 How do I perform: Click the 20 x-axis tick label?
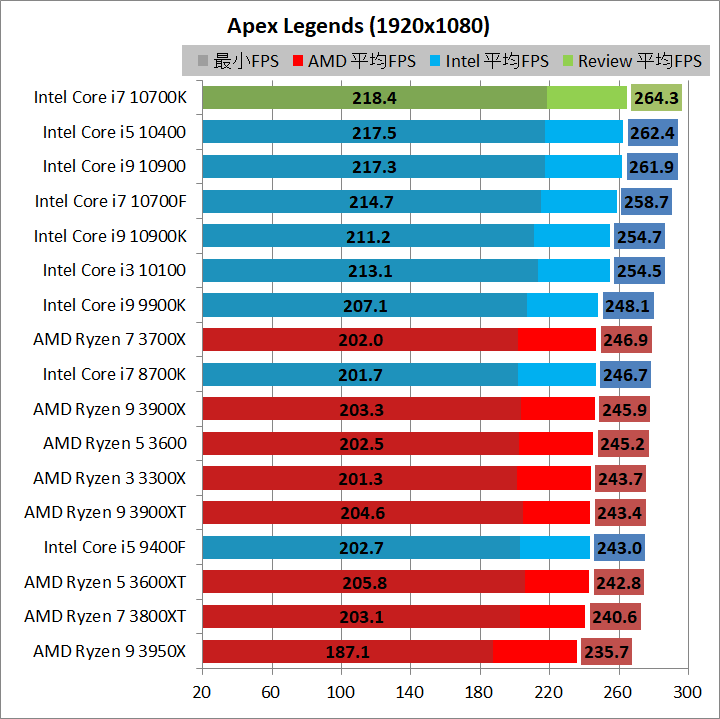point(202,692)
